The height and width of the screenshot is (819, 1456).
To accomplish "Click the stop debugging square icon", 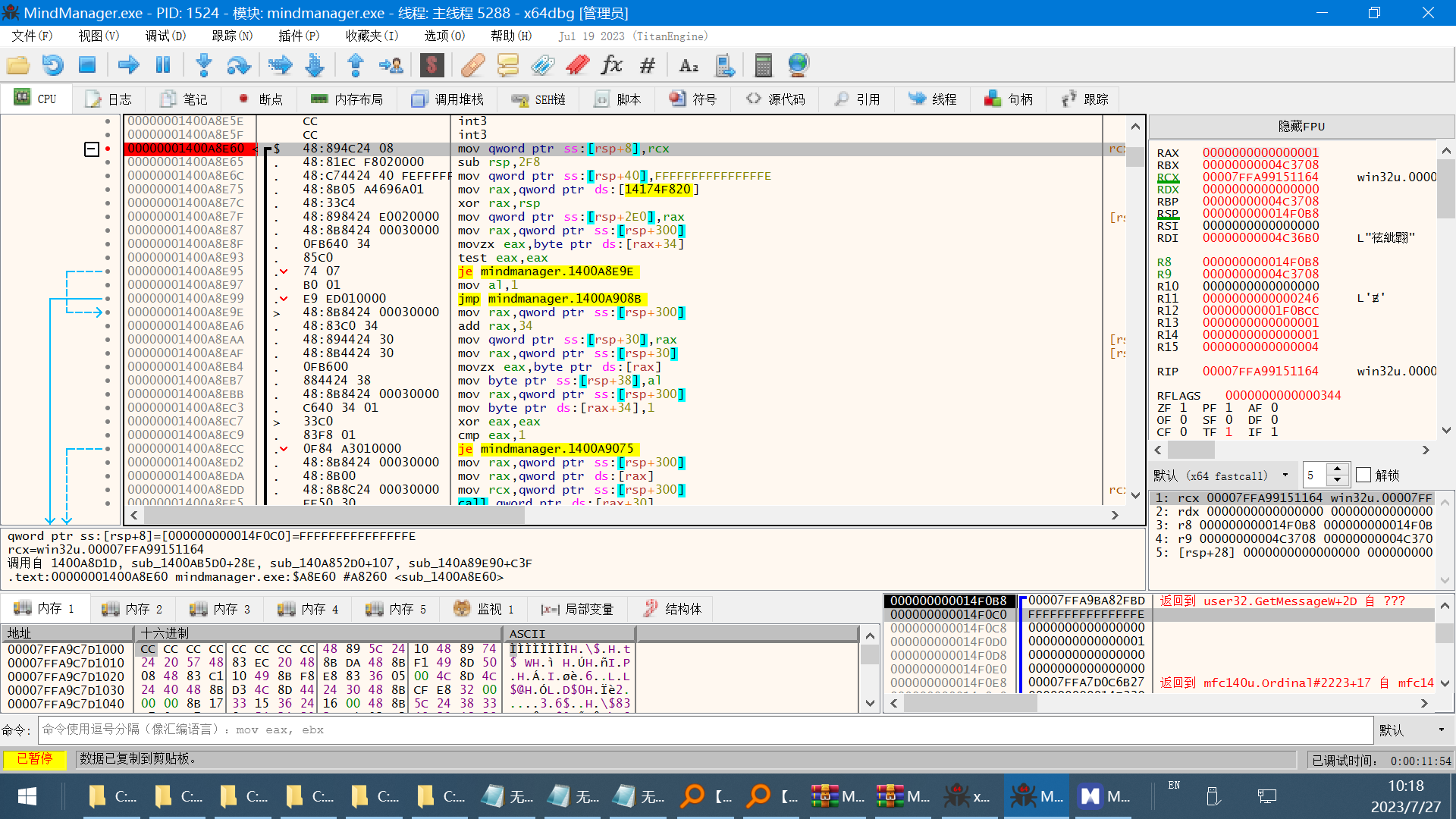I will click(x=87, y=65).
